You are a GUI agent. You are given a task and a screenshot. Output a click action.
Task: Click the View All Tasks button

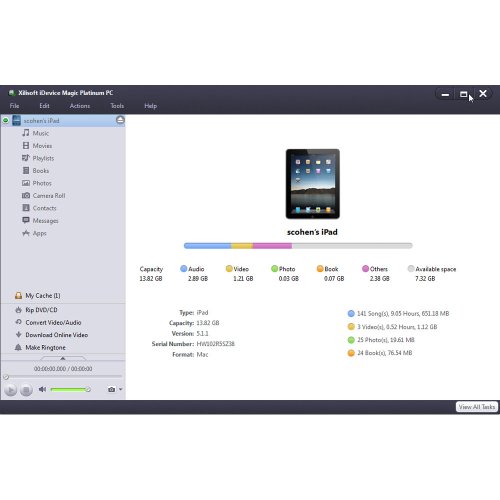477,407
